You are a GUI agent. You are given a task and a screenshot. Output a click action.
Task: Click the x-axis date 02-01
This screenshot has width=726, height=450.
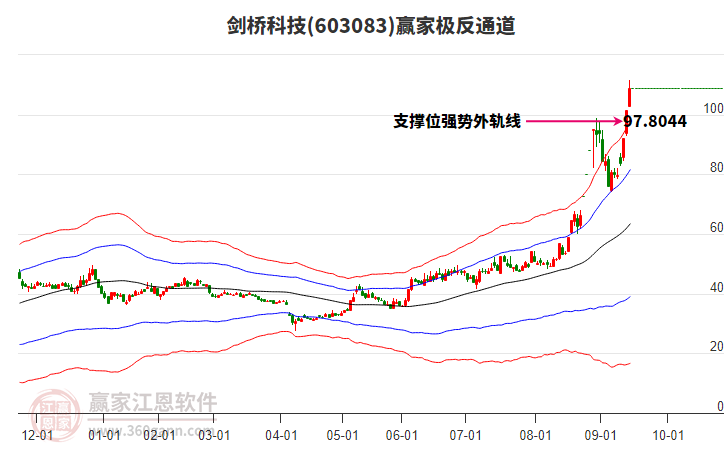[x=159, y=436]
